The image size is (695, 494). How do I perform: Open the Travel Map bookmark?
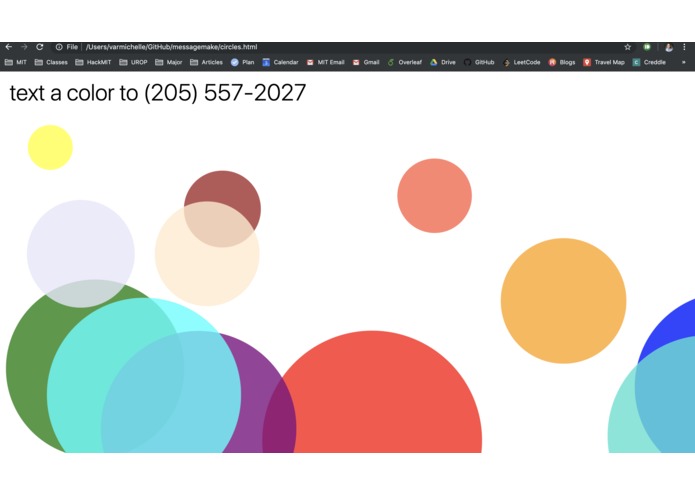[604, 62]
